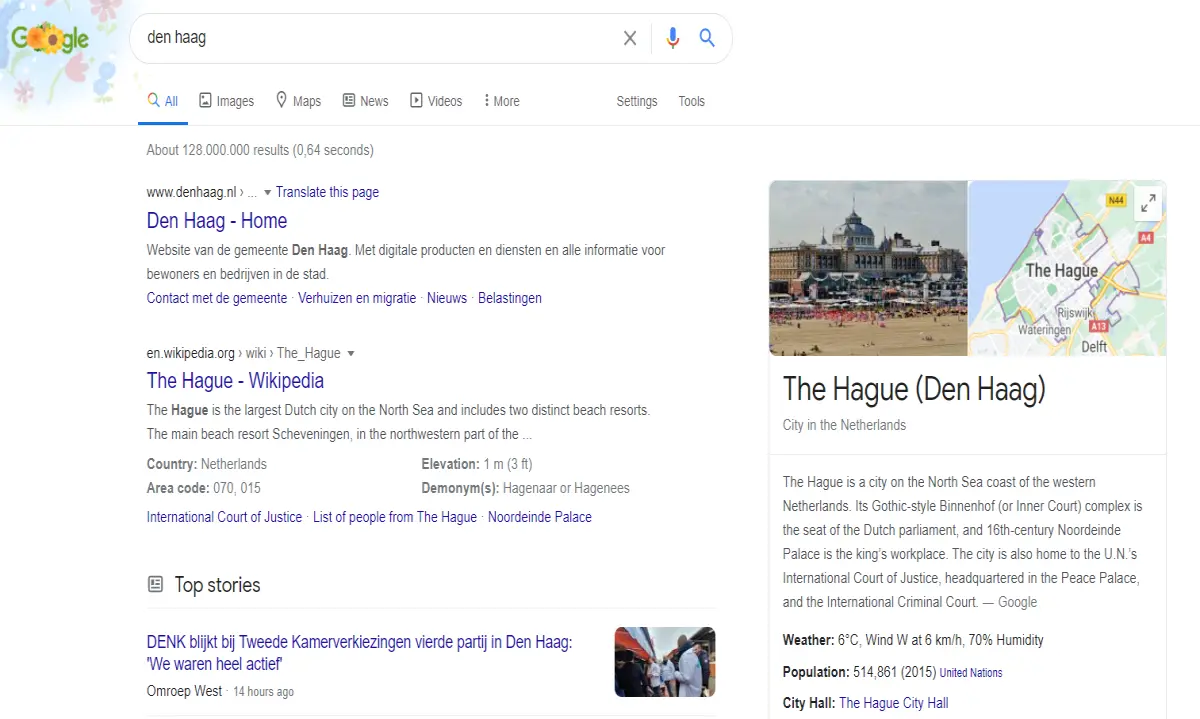Open Contact met de gemeente sitelink
Viewport: 1200px width, 719px height.
click(x=217, y=298)
